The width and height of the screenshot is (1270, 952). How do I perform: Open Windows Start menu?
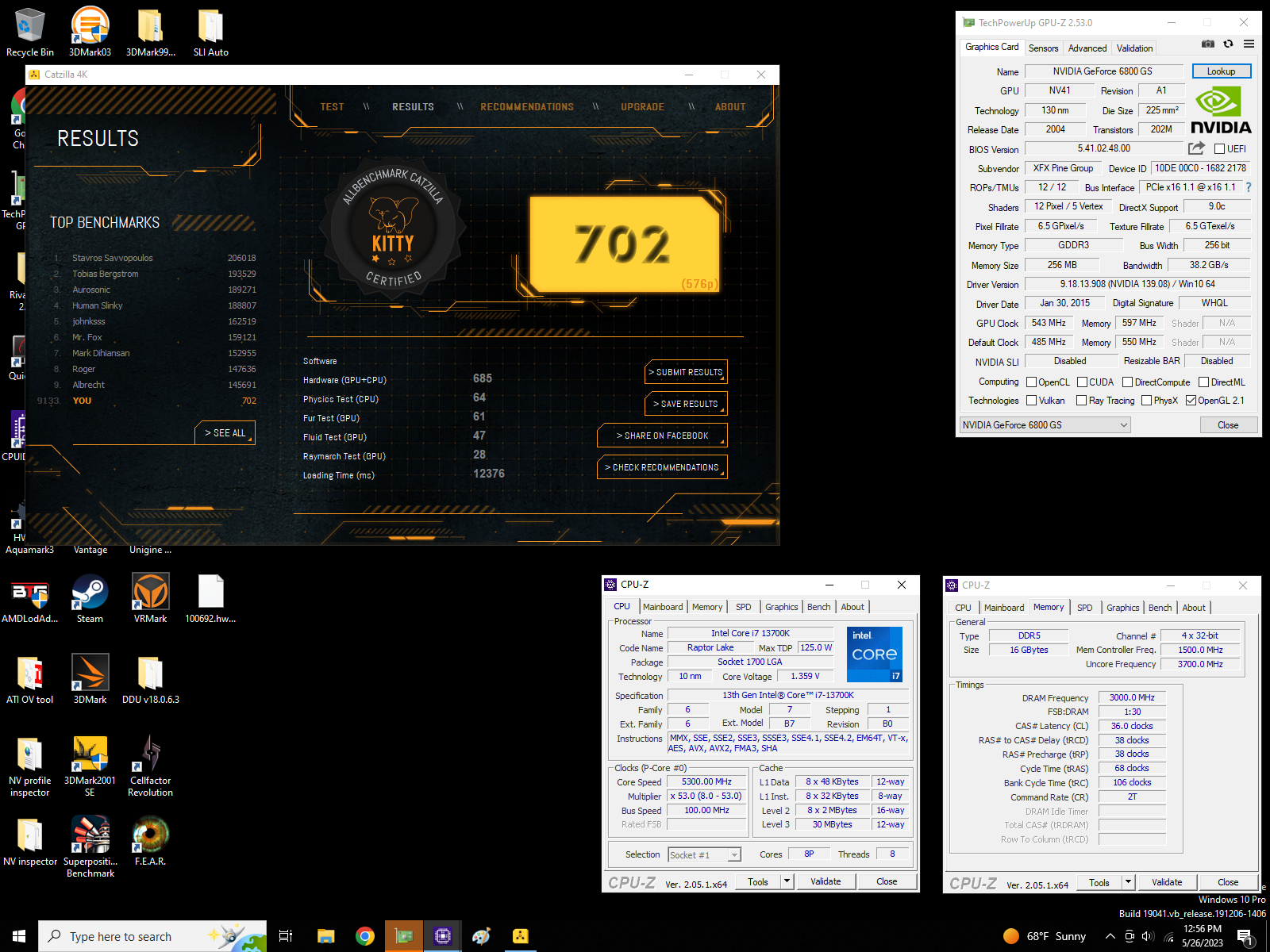point(19,936)
